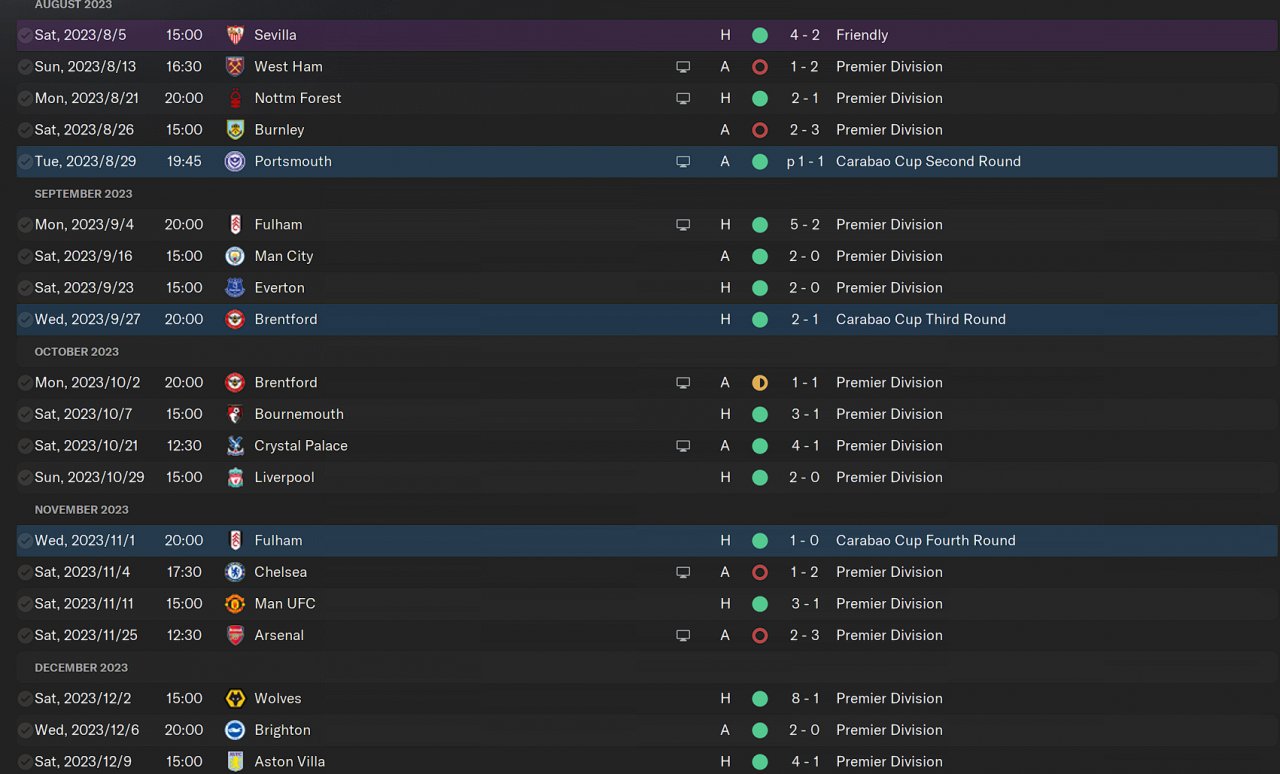Viewport: 1280px width, 774px height.
Task: Click the Sevilla club badge
Action: [x=235, y=35]
